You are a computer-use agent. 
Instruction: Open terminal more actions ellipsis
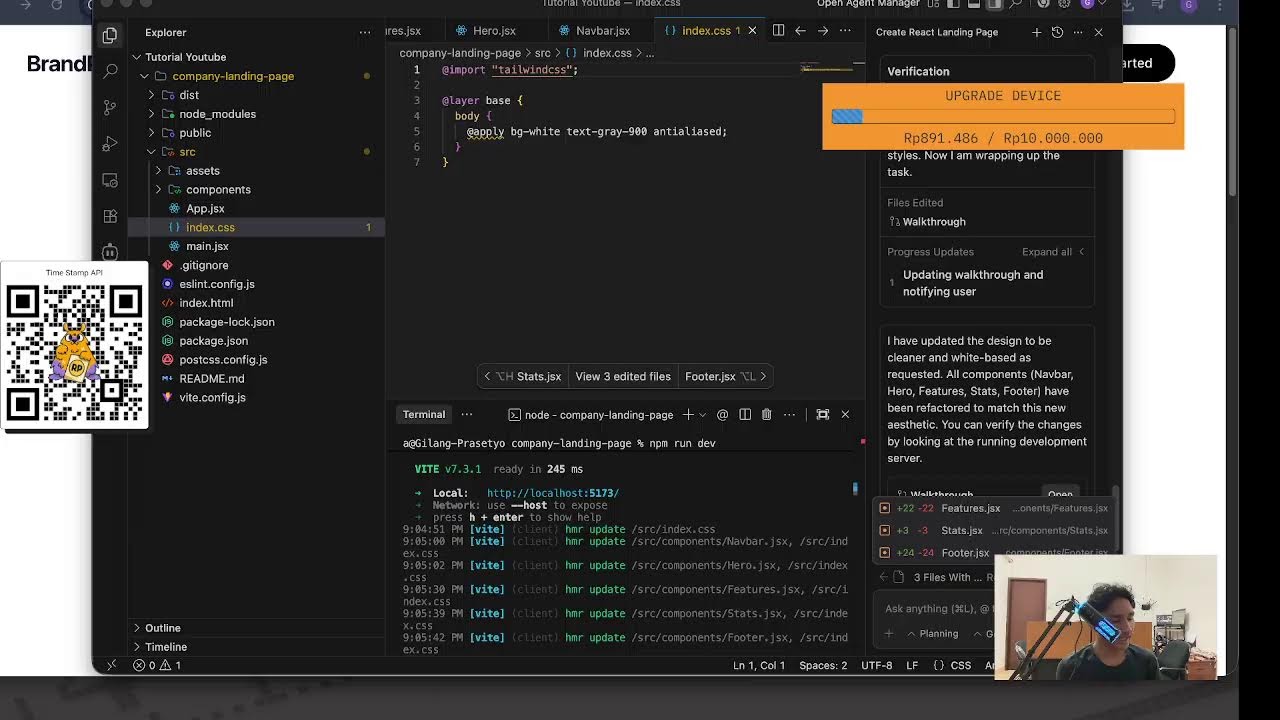click(790, 414)
